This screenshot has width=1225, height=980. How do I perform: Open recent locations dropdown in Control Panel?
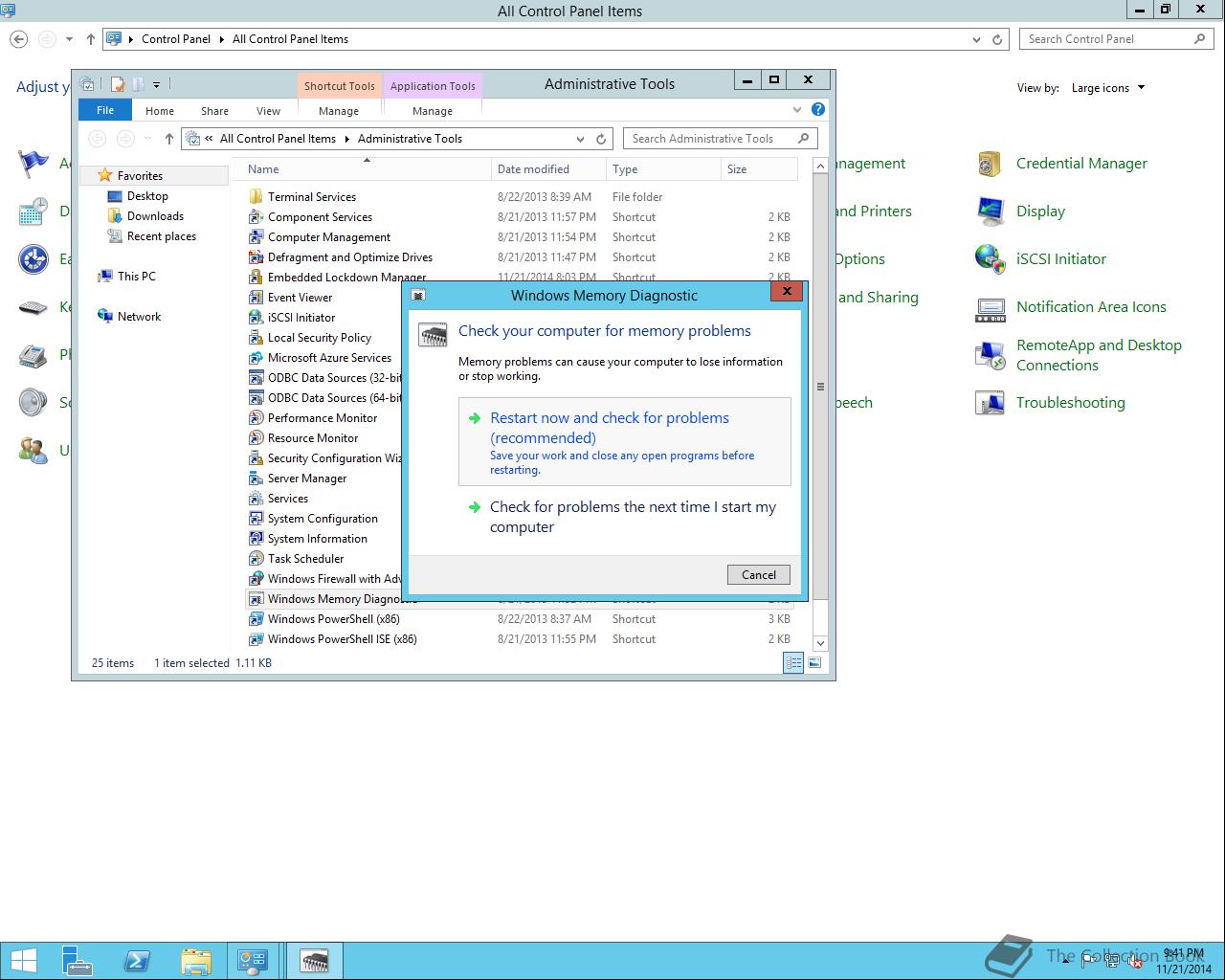coord(69,39)
